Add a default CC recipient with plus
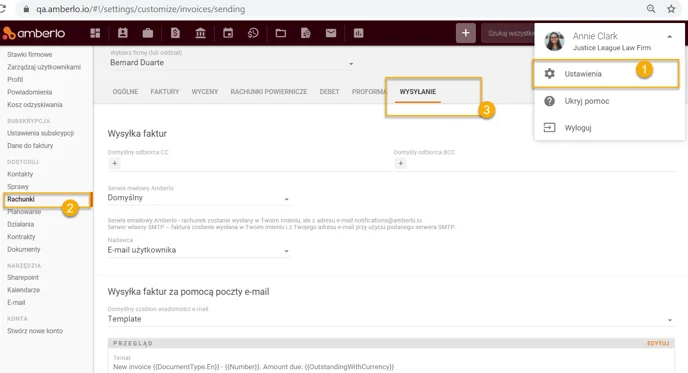This screenshot has height=373, width=688. coord(115,163)
